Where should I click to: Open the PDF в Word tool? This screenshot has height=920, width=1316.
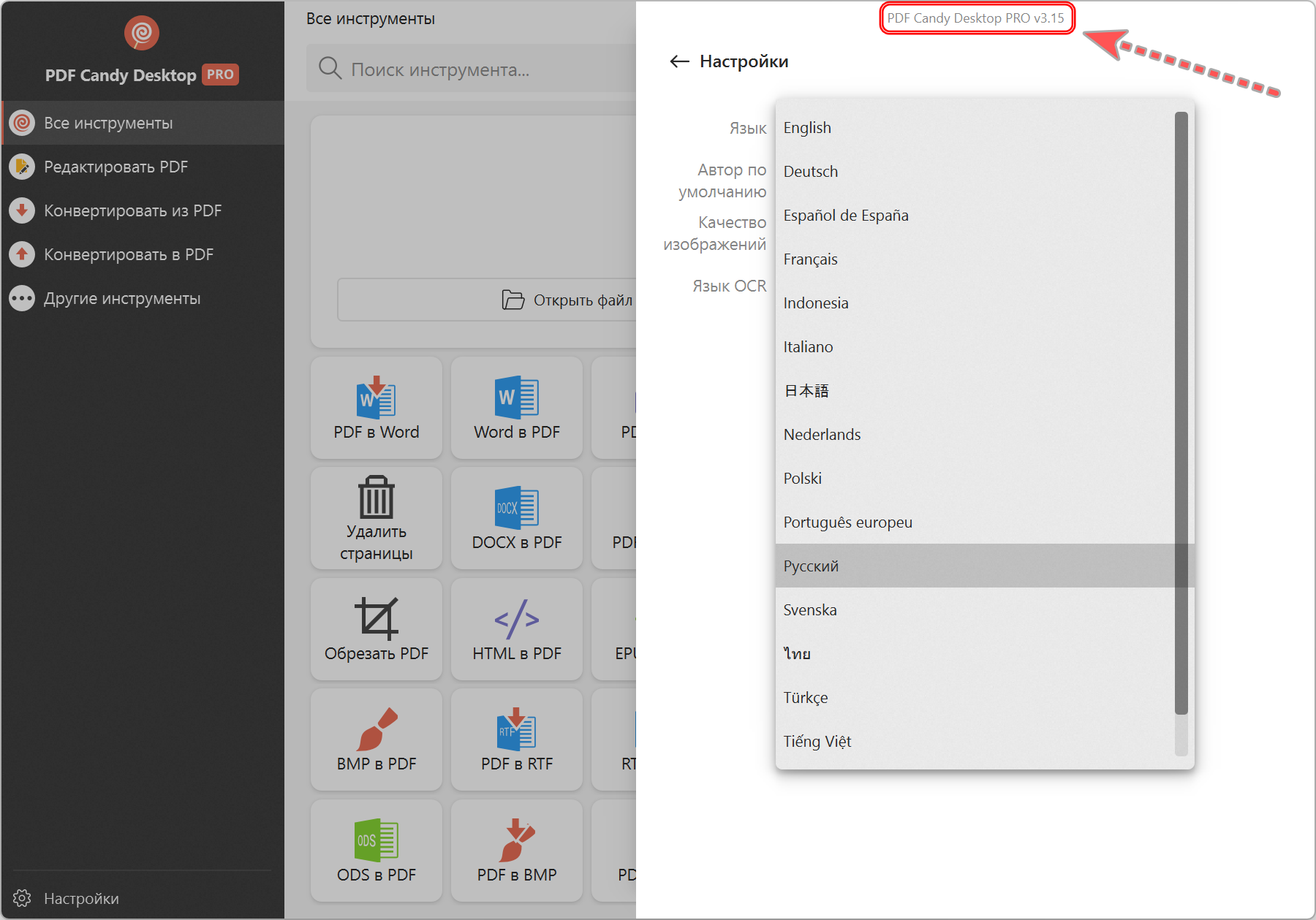[377, 408]
